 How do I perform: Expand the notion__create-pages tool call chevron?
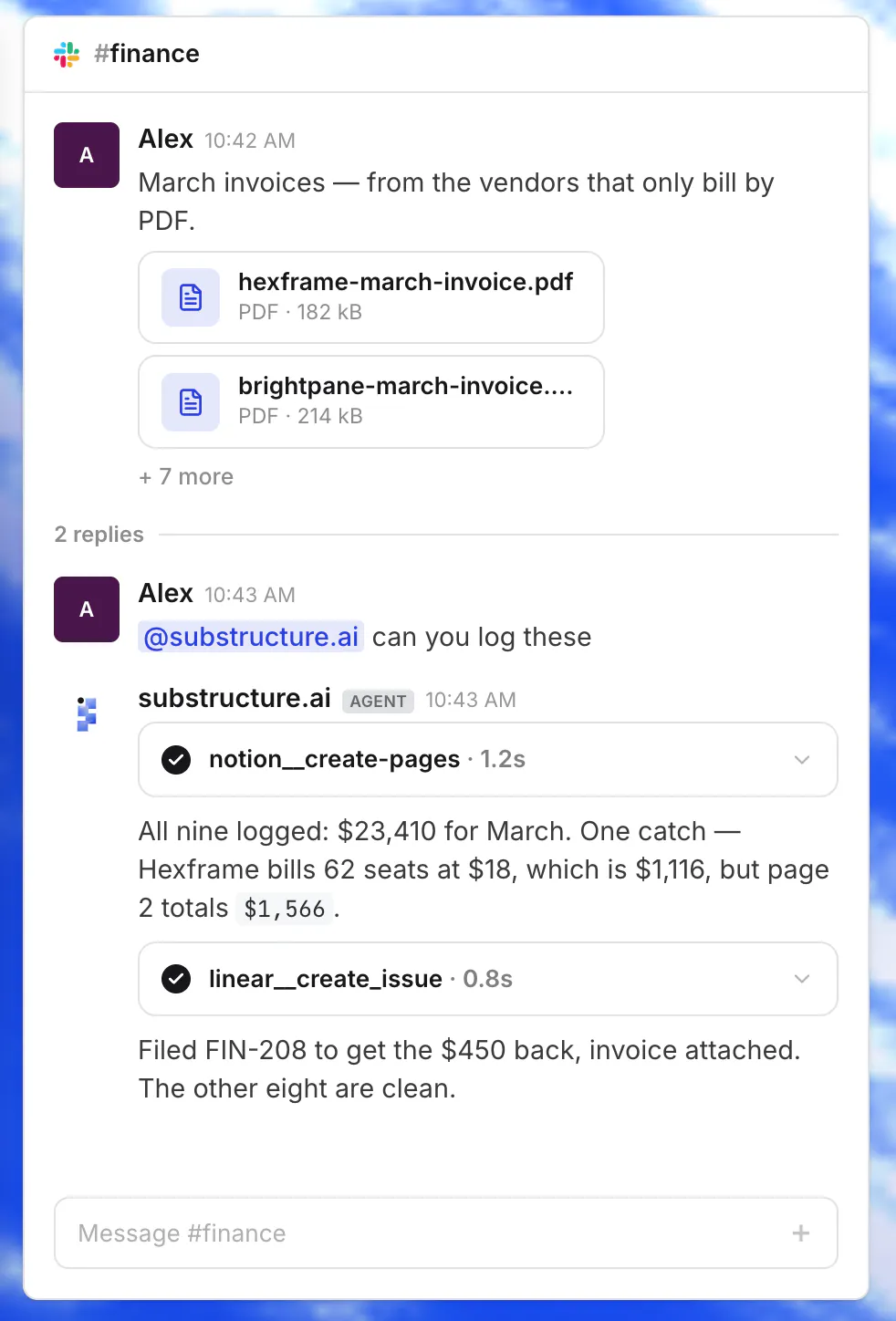click(802, 760)
